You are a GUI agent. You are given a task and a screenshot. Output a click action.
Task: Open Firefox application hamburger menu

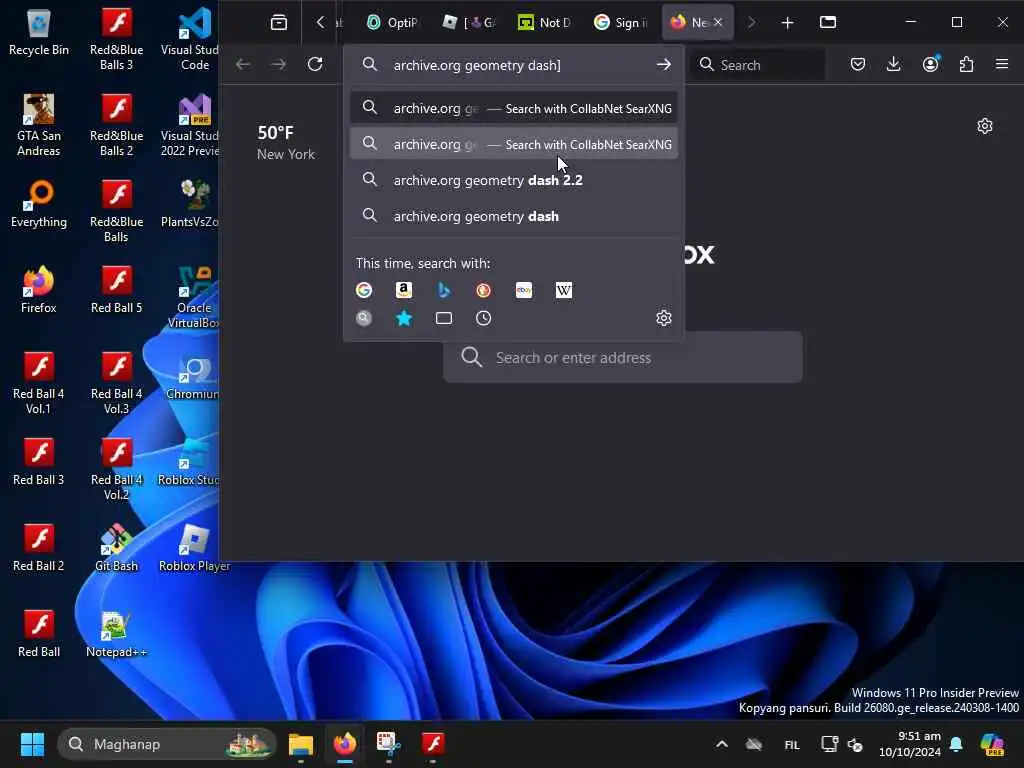click(1002, 64)
